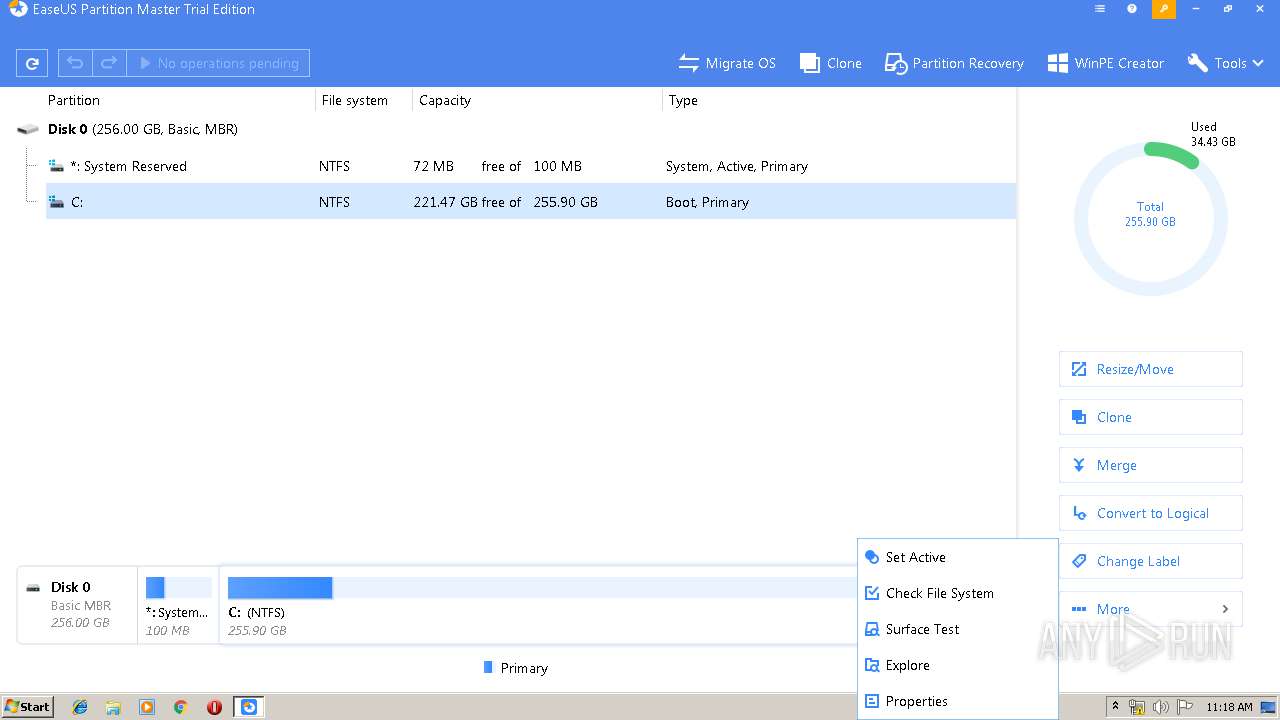The width and height of the screenshot is (1280, 720).
Task: Click the Disk 0 Basic MBR block
Action: pyautogui.click(x=77, y=605)
